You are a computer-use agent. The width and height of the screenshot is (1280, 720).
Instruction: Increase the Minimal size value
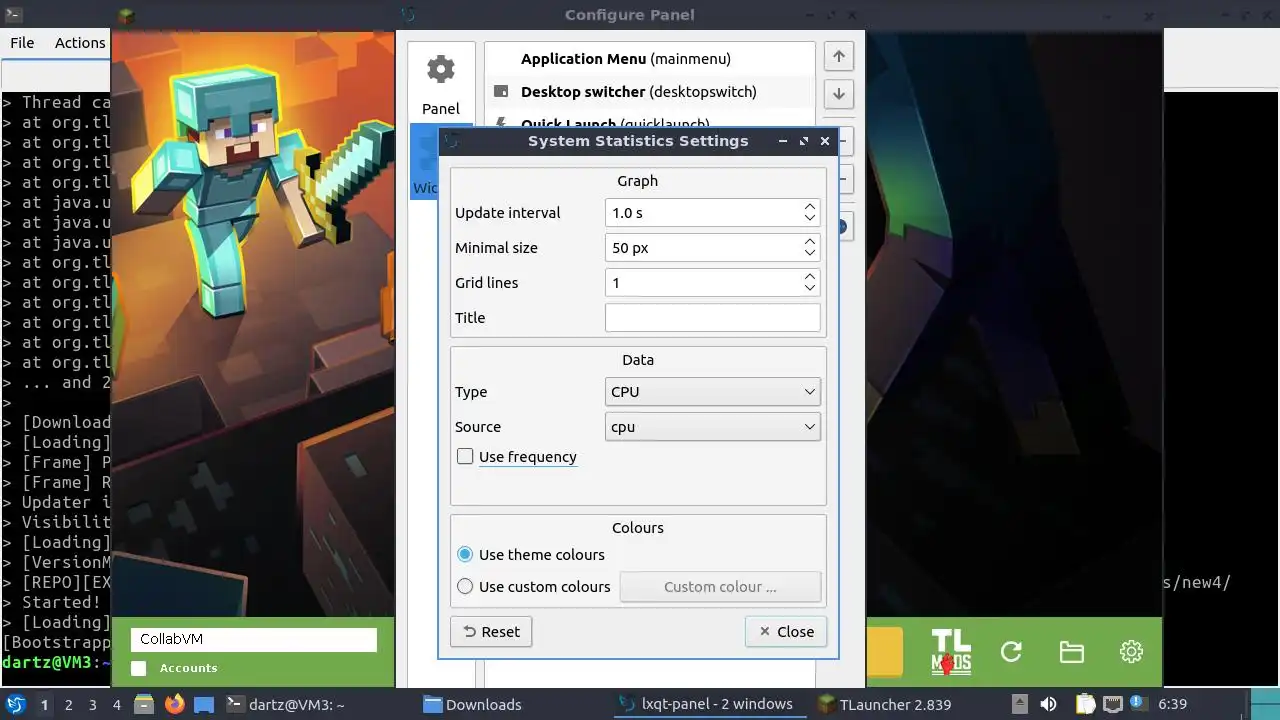tap(810, 241)
